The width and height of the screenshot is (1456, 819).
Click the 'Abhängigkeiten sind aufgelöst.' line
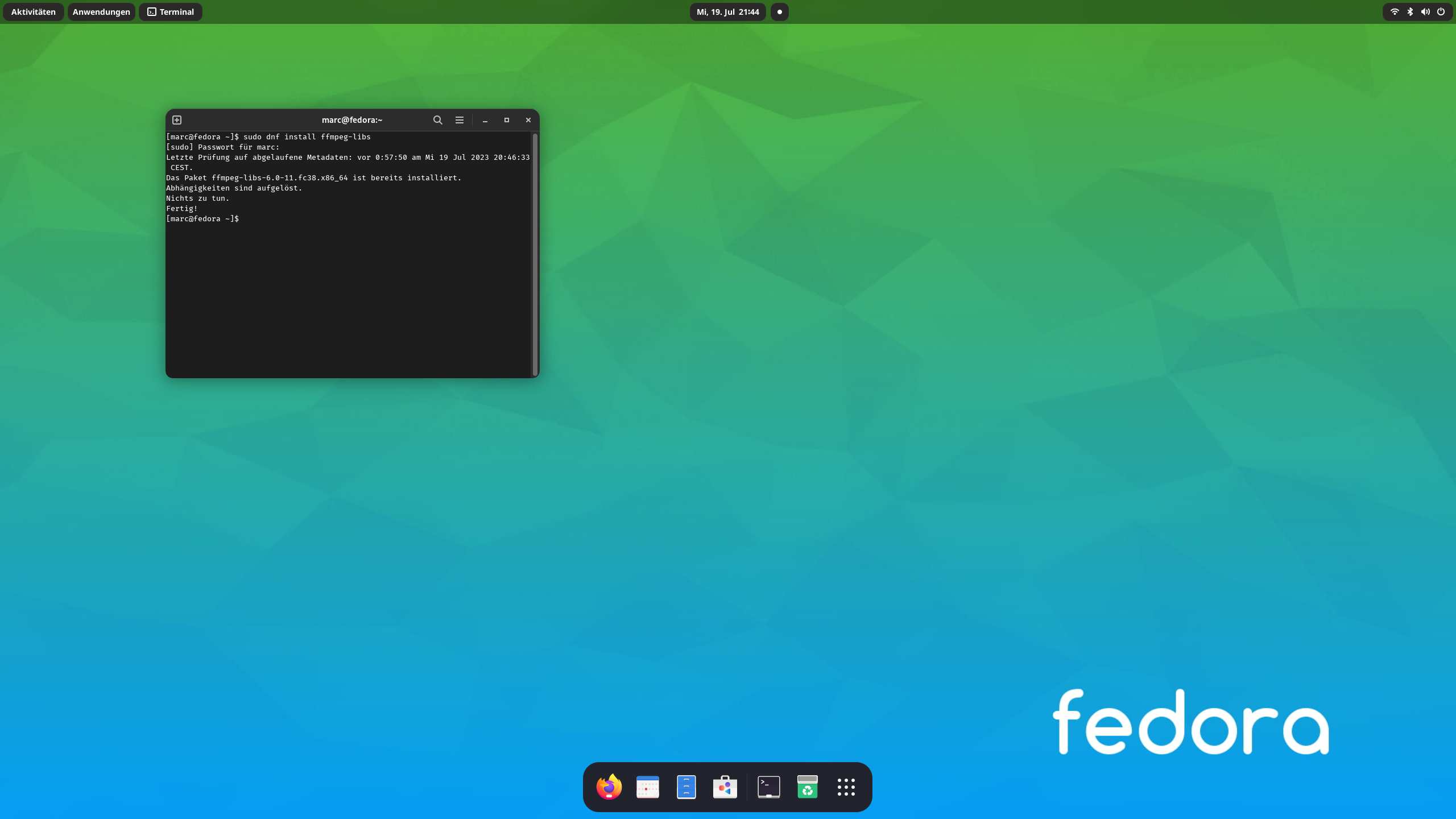click(234, 188)
